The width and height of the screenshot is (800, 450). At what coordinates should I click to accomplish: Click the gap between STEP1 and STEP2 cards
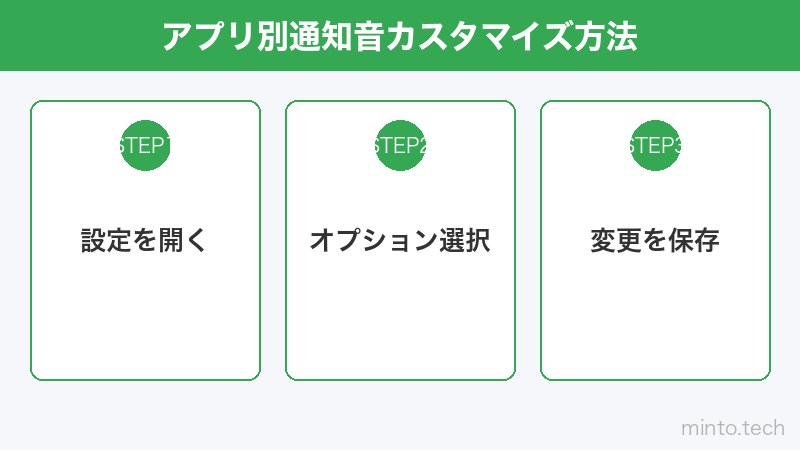pyautogui.click(x=273, y=240)
